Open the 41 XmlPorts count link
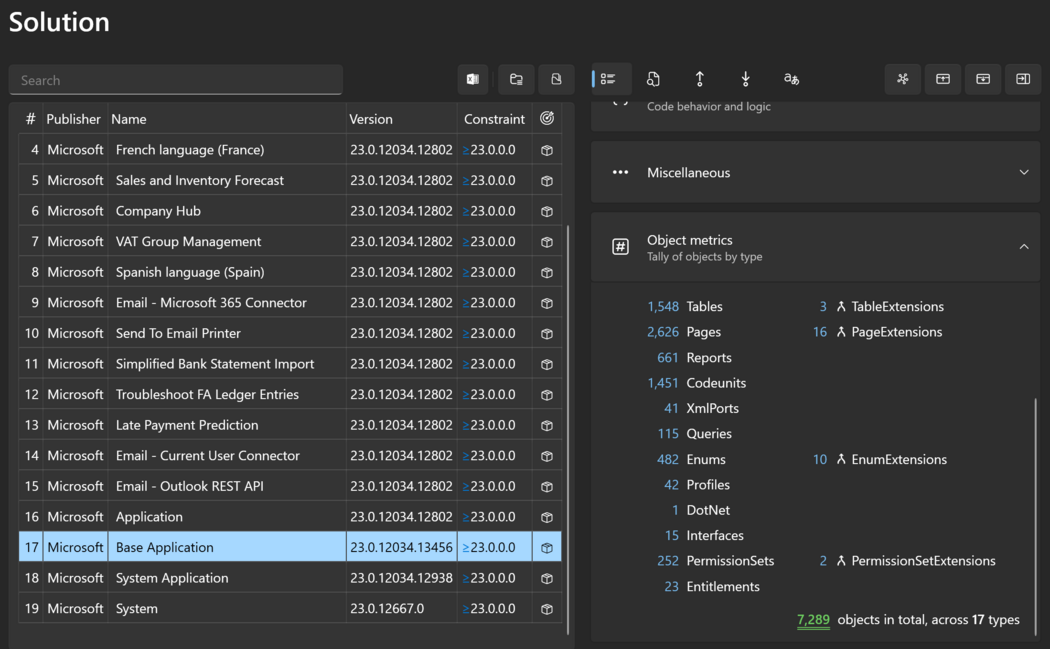This screenshot has height=649, width=1050. pos(671,408)
